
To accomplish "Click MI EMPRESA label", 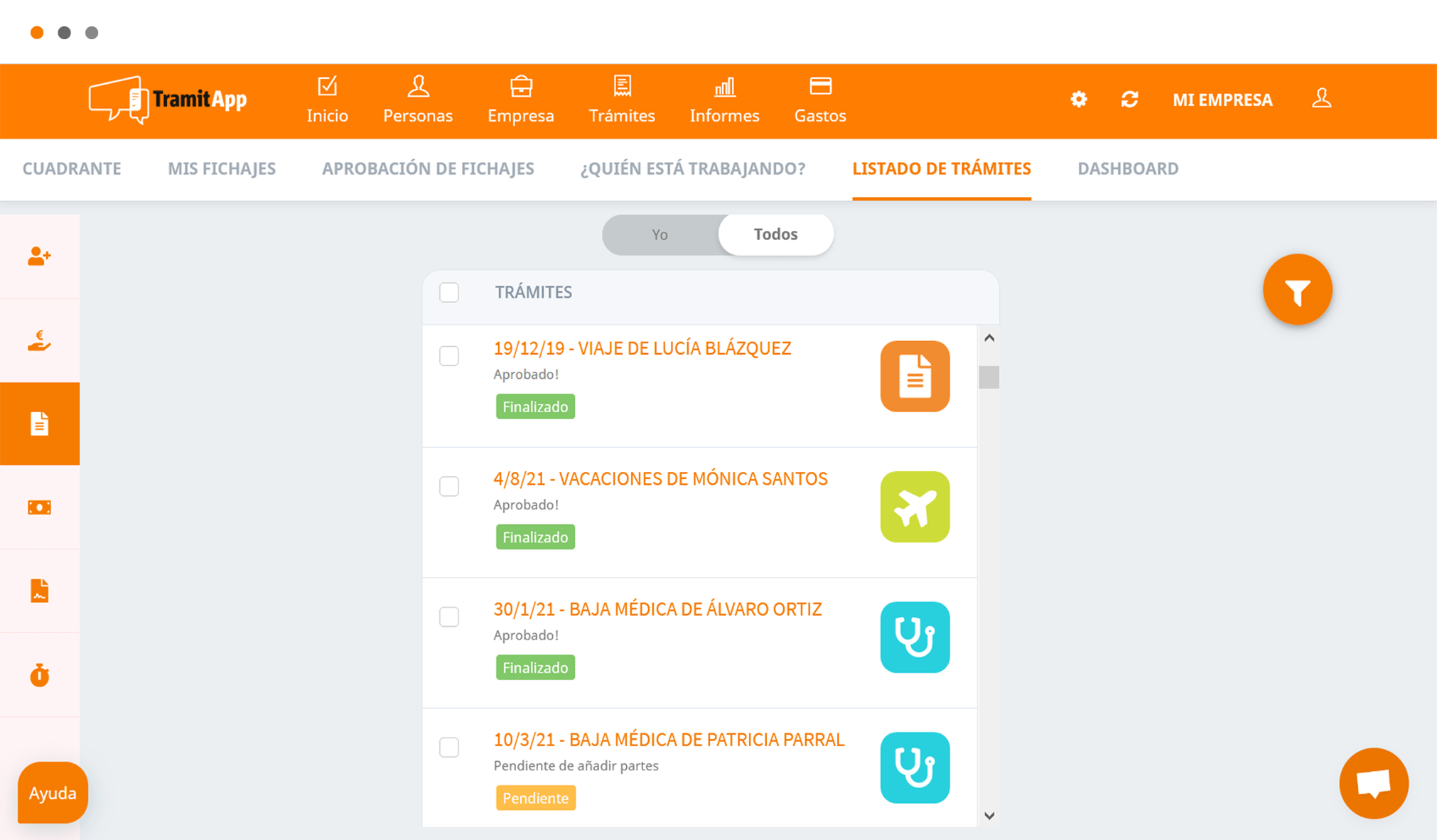I will [x=1222, y=100].
